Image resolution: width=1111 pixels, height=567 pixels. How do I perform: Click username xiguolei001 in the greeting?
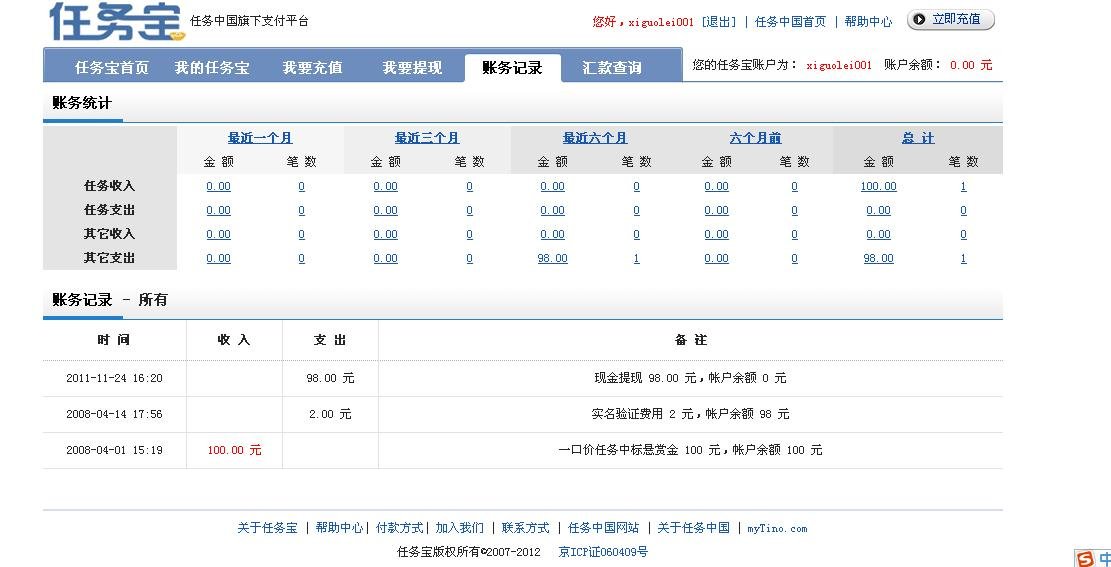[x=661, y=22]
